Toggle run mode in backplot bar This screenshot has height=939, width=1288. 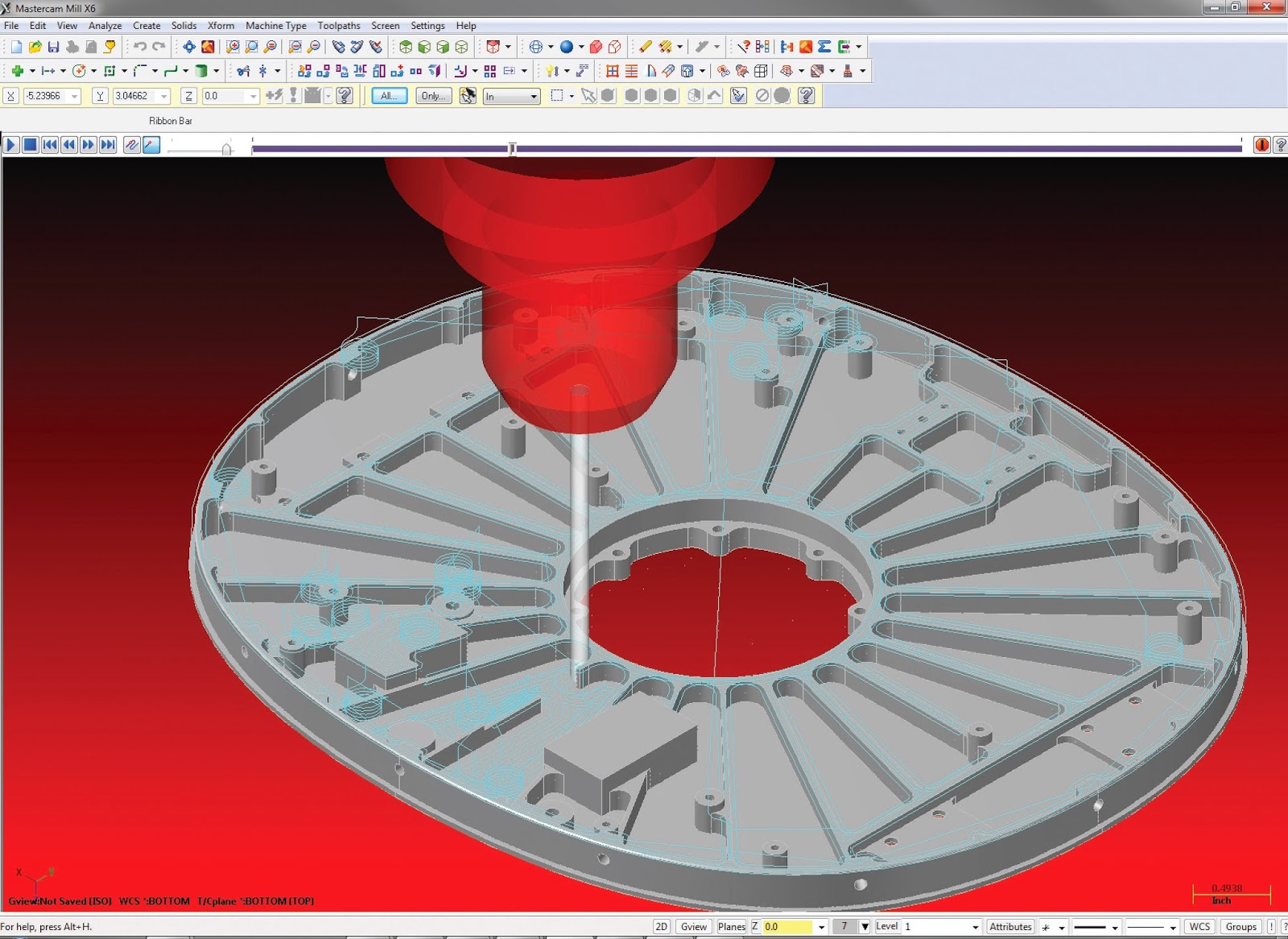151,145
